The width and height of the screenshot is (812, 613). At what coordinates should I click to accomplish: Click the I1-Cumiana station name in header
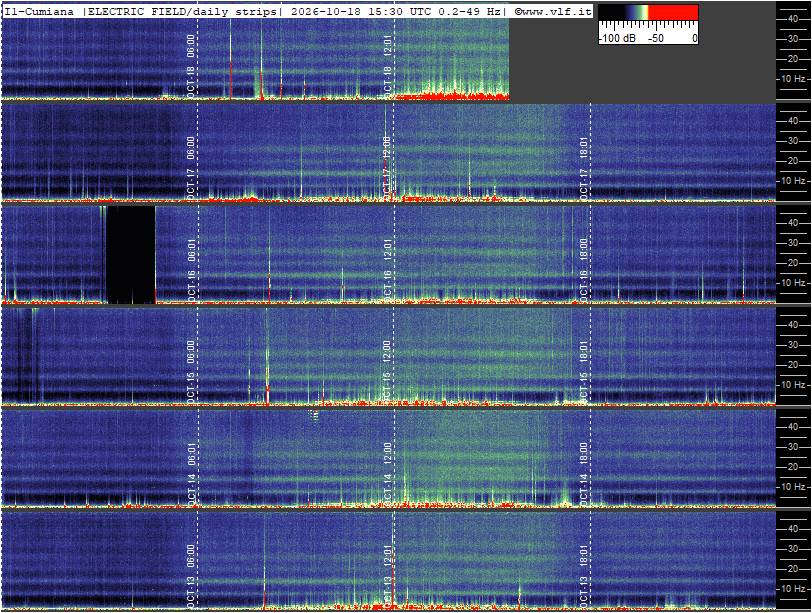coord(39,11)
